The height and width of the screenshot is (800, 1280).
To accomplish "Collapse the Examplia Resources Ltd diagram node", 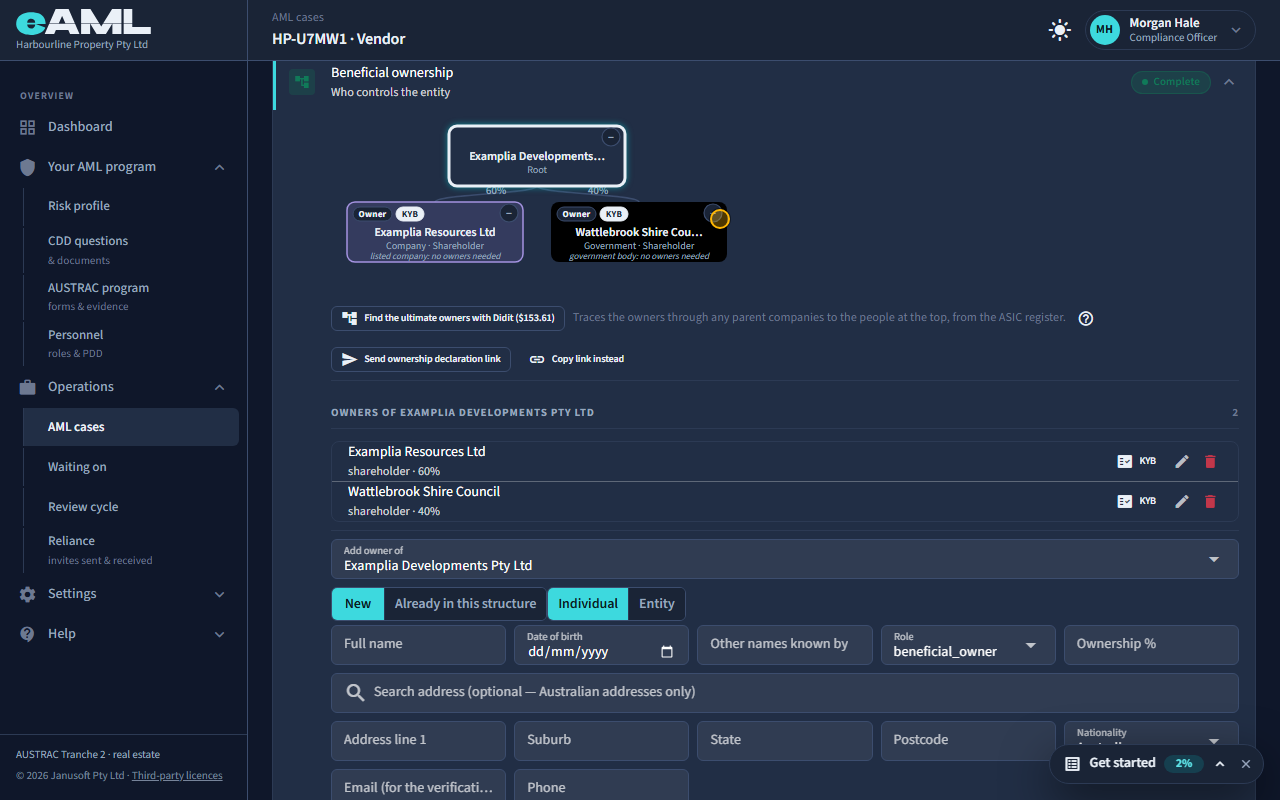I will (x=509, y=213).
